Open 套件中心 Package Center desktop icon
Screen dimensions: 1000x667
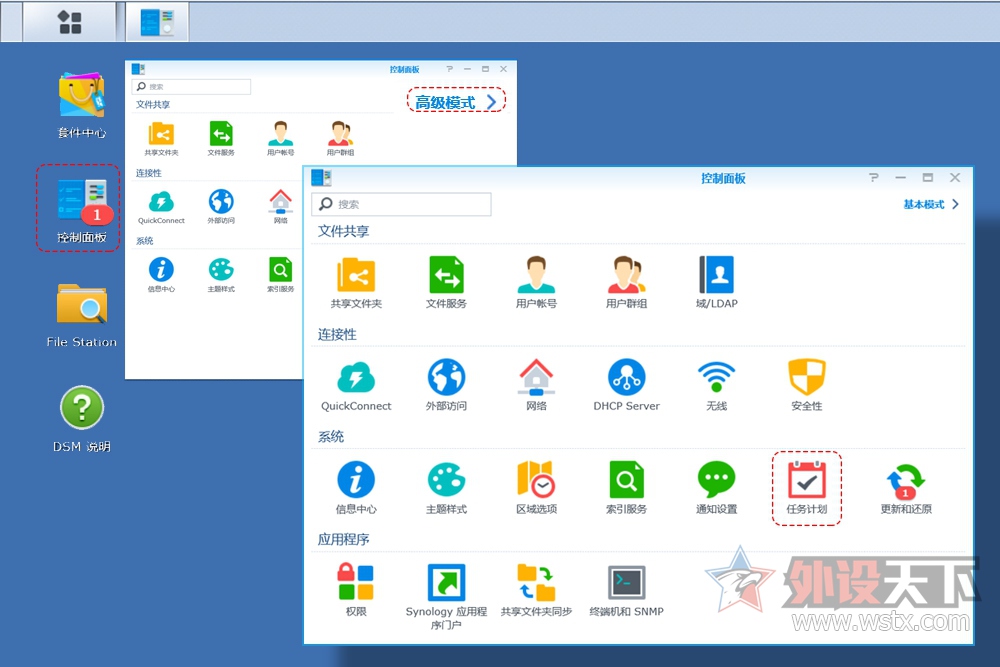(82, 105)
